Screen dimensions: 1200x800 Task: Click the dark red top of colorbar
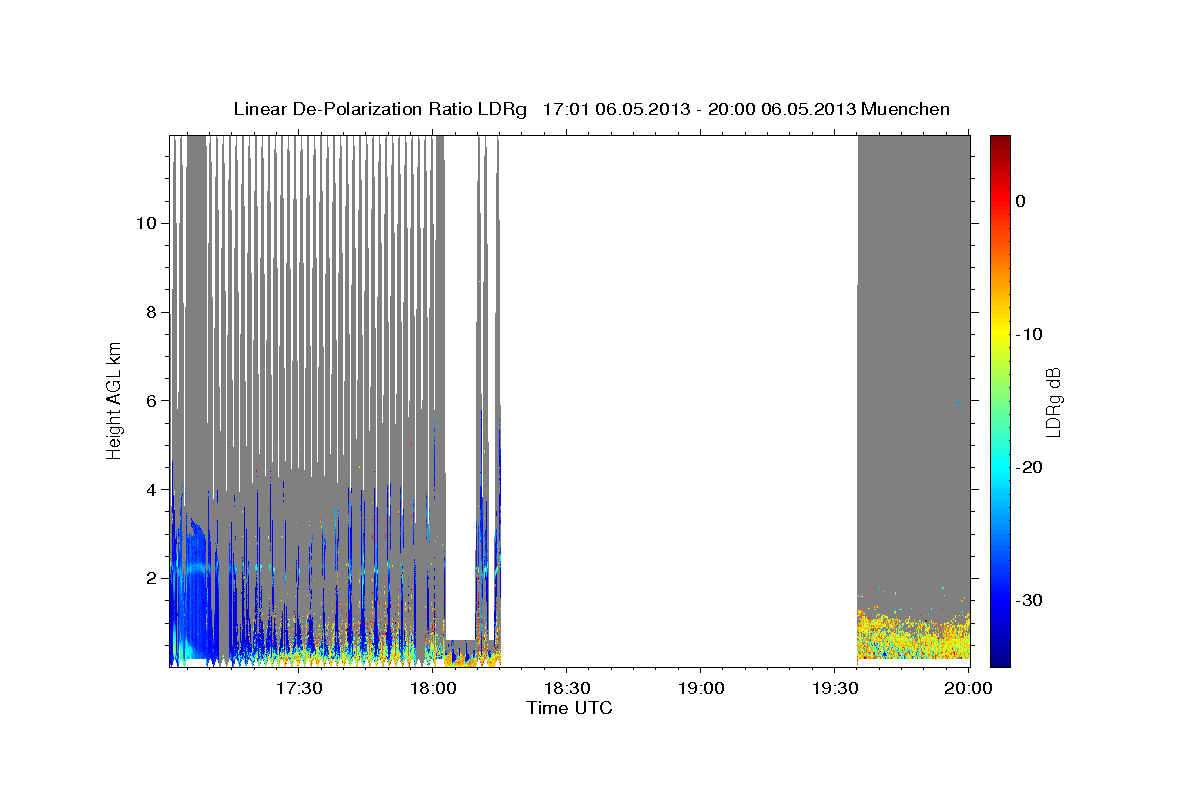pyautogui.click(x=999, y=145)
